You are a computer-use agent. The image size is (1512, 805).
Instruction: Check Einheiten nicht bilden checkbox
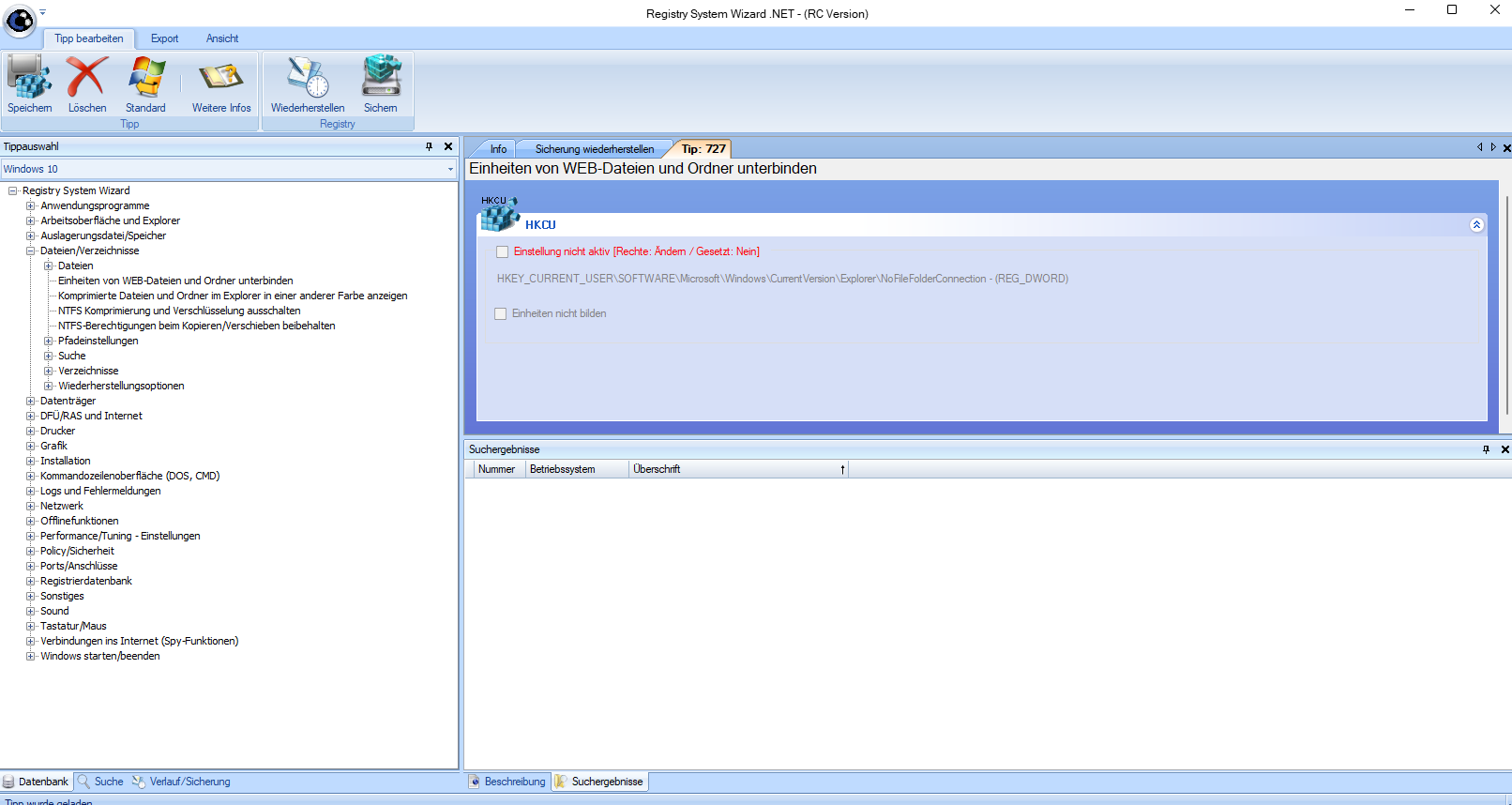pos(501,313)
